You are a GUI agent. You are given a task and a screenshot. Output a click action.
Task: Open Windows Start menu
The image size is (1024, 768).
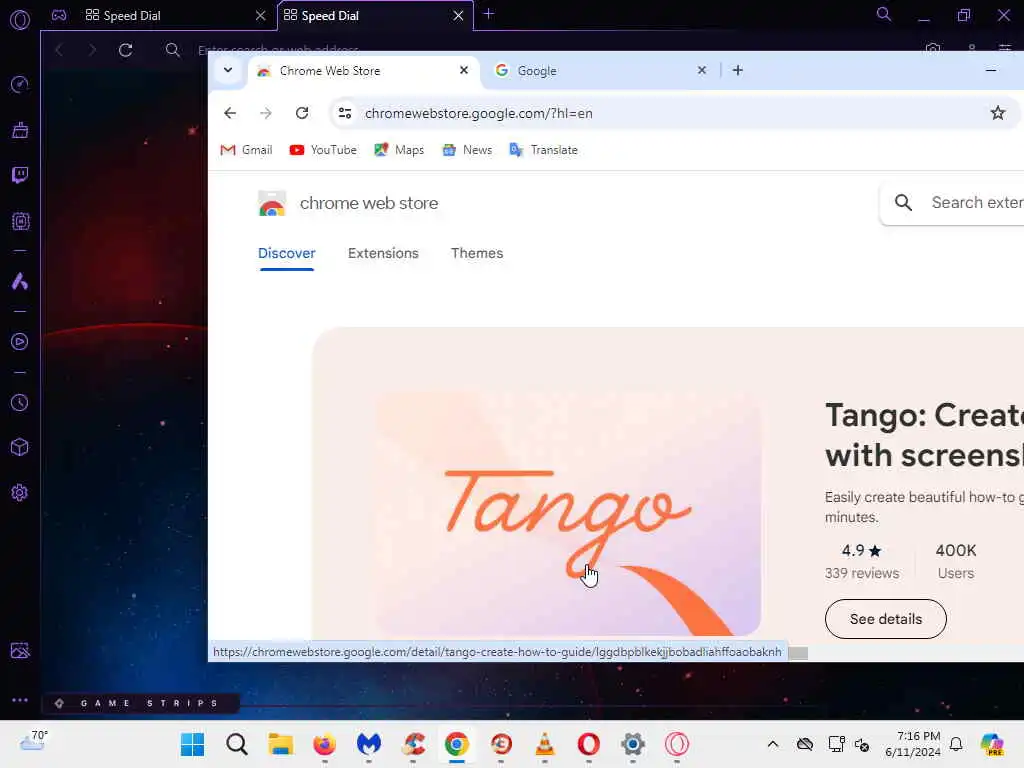coord(193,744)
